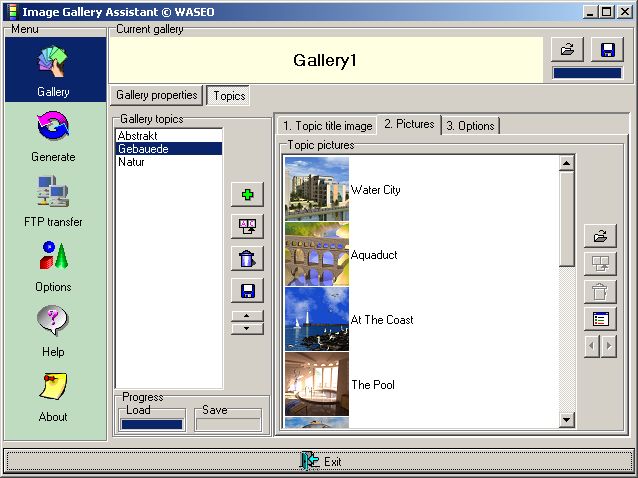Image resolution: width=638 pixels, height=478 pixels.
Task: Move selected topic up
Action: pos(247,316)
